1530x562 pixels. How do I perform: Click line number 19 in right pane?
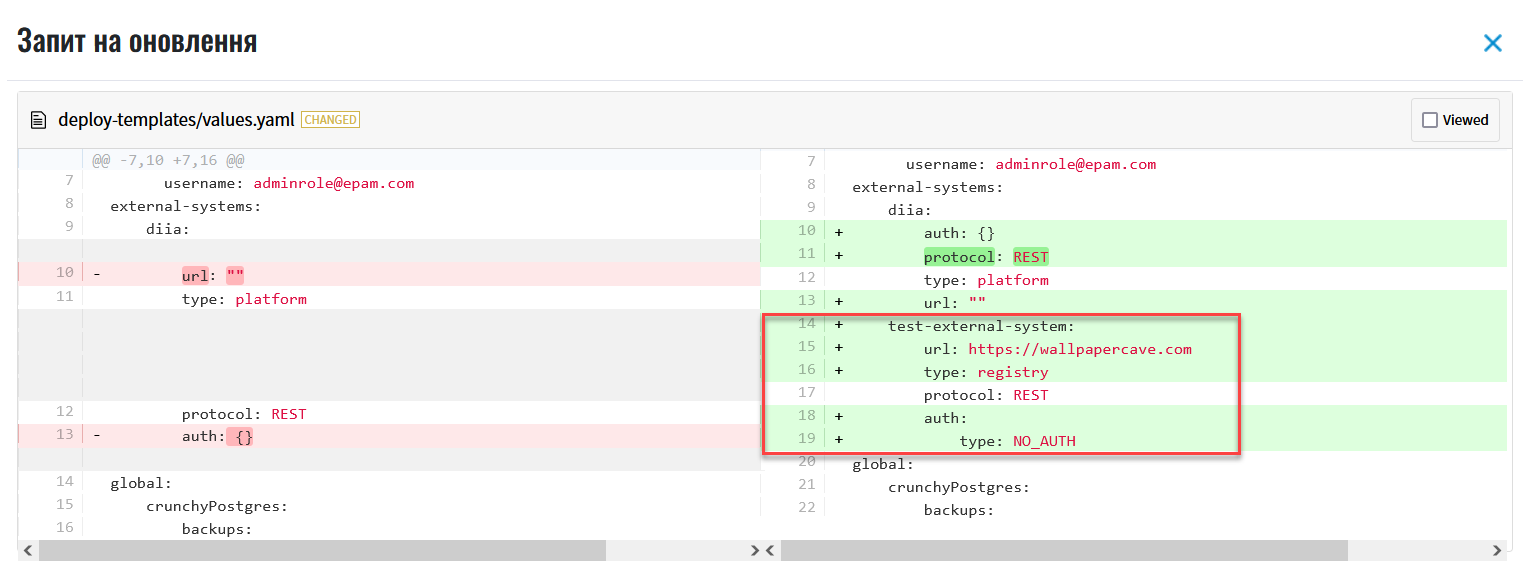(x=806, y=438)
